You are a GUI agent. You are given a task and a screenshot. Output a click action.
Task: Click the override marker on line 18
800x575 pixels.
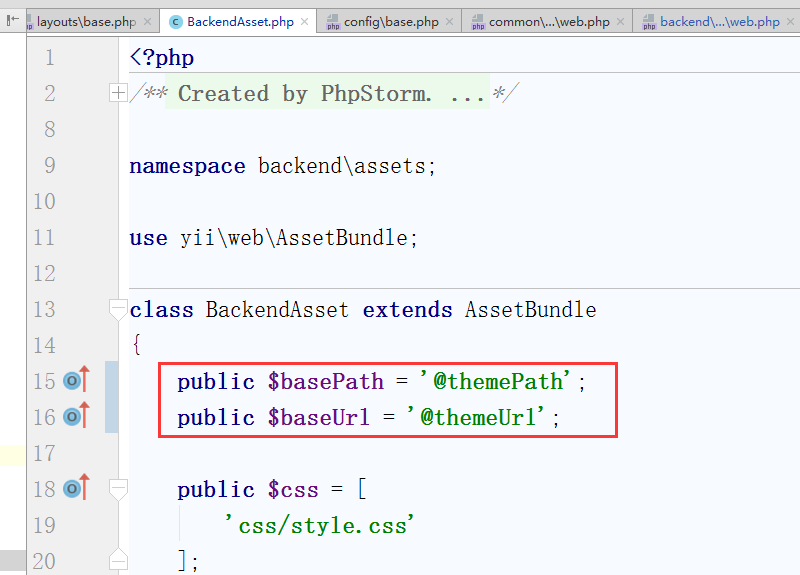[x=77, y=488]
